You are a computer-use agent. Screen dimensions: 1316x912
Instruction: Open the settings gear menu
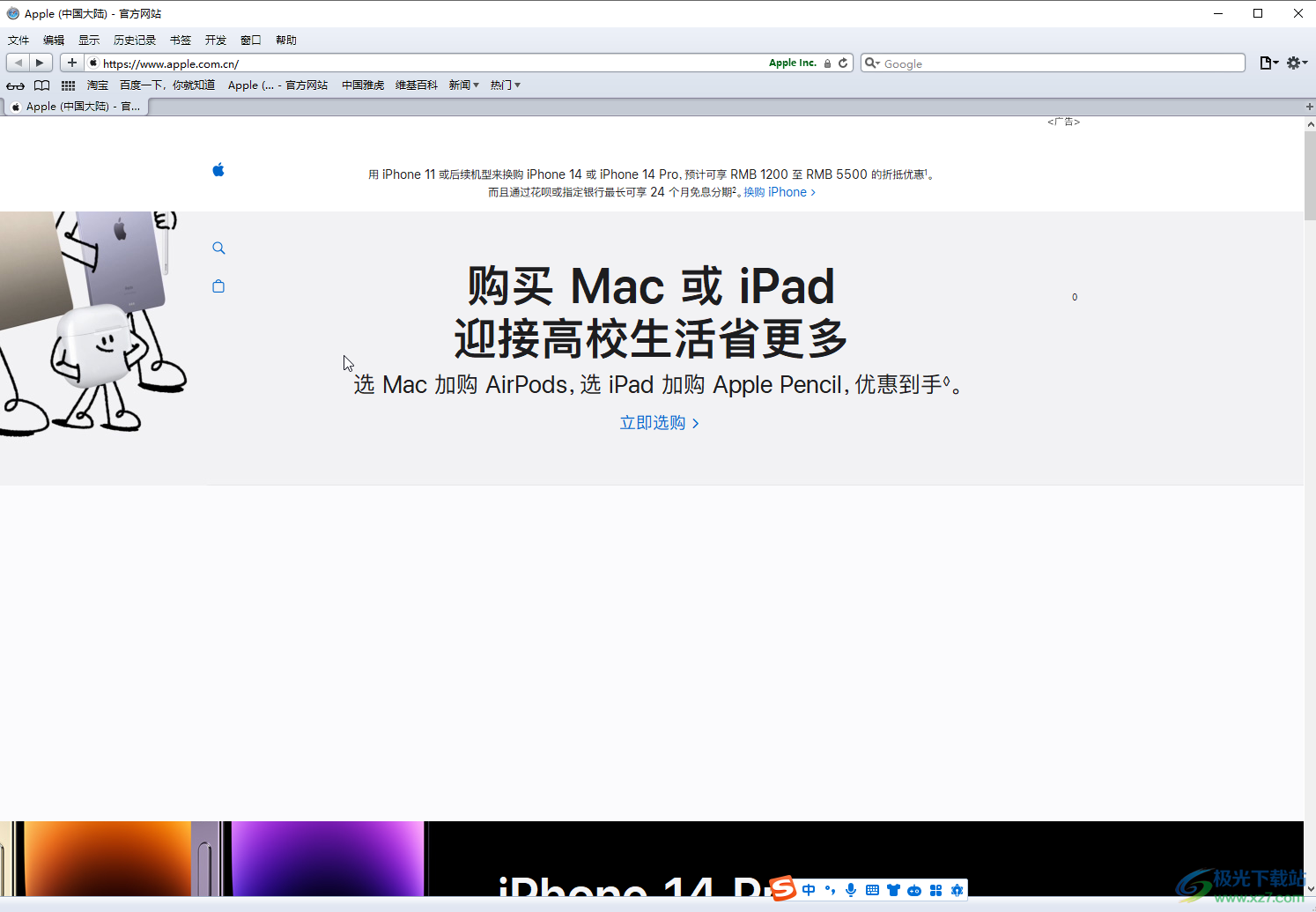[1297, 63]
